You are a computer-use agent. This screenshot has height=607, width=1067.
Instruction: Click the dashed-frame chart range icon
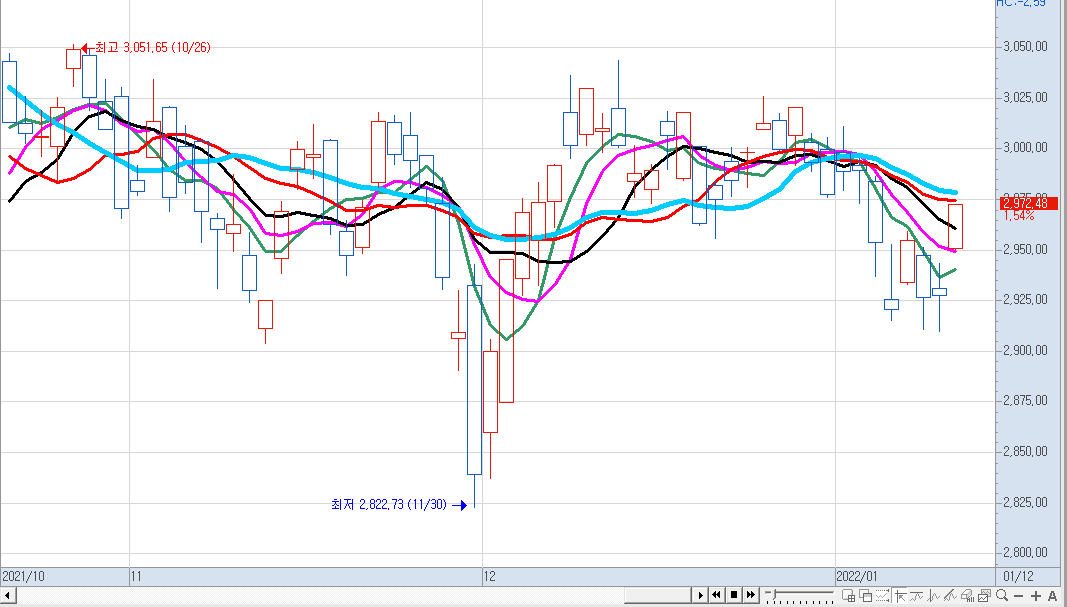[882, 596]
